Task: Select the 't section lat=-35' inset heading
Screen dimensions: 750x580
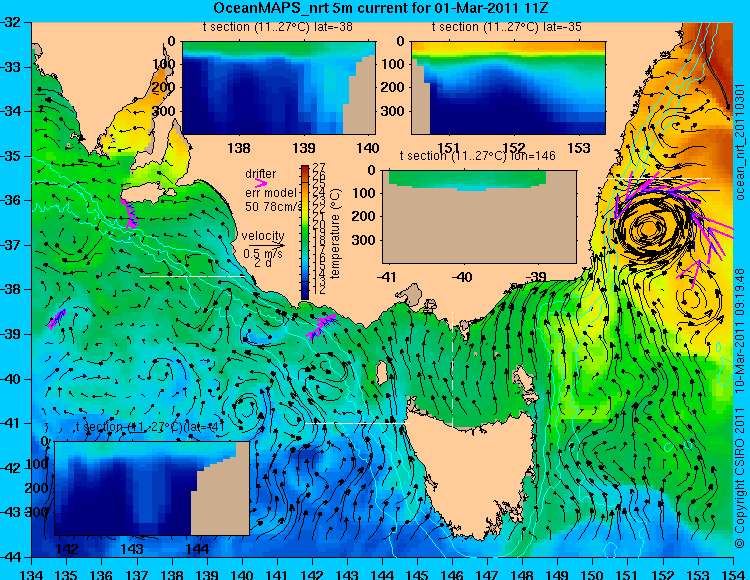Action: (x=507, y=27)
